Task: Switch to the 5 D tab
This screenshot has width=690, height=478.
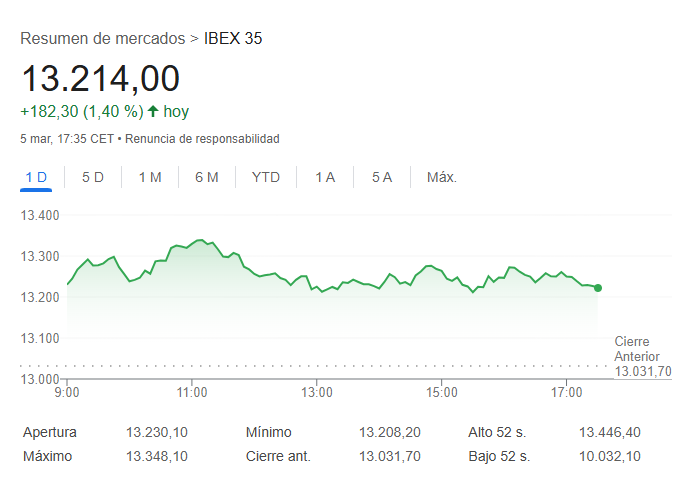Action: 93,177
